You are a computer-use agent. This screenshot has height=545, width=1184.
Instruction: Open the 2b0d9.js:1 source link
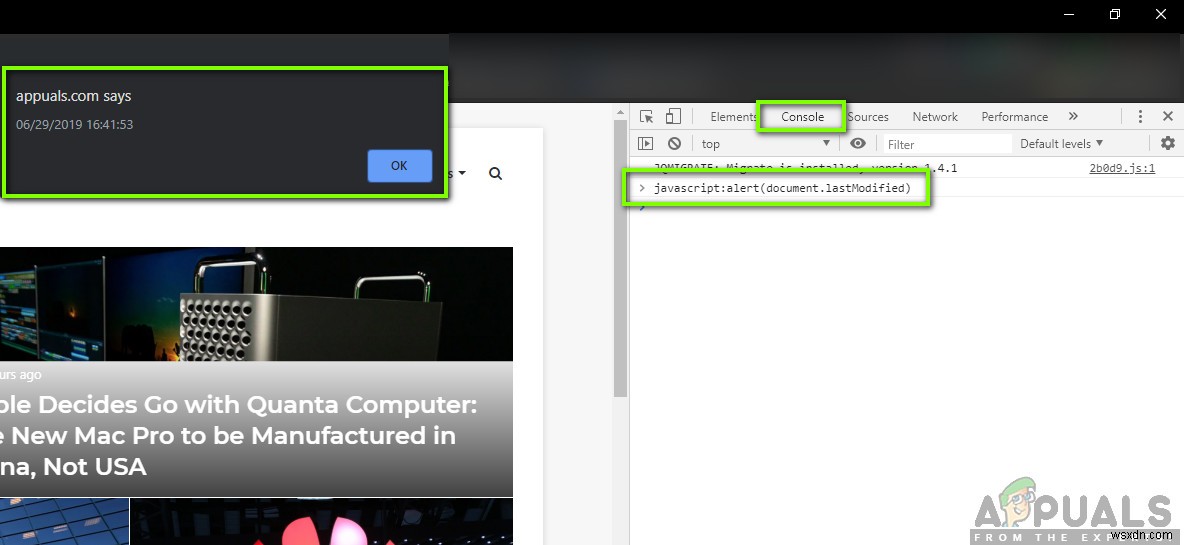(1122, 168)
